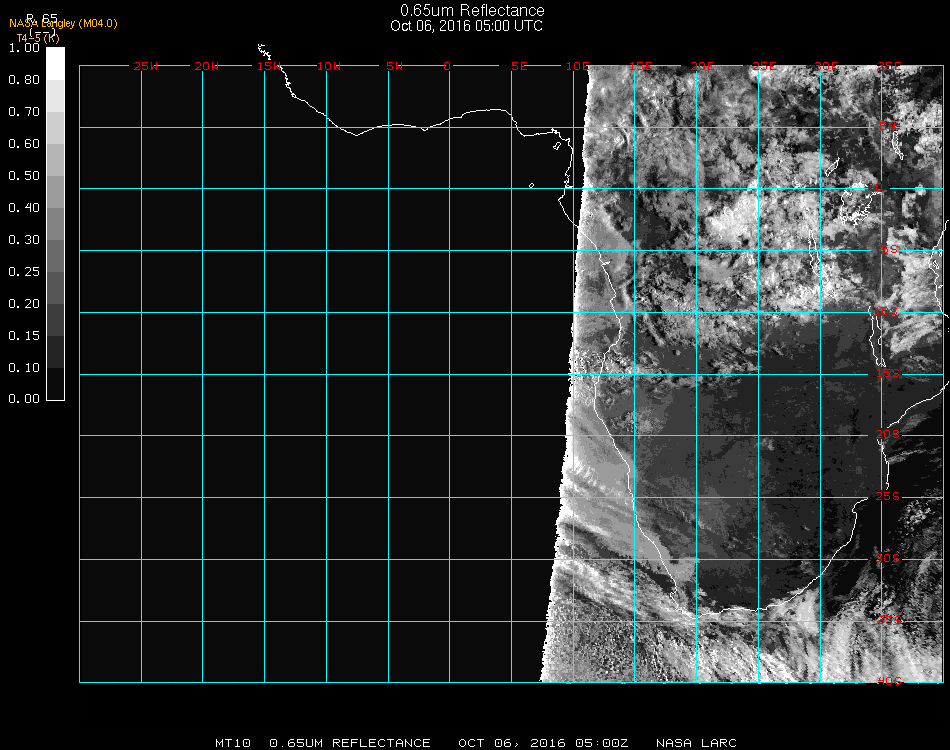Select the "Oct 06, 2016 05:00 UTC" timestamp

[467, 26]
